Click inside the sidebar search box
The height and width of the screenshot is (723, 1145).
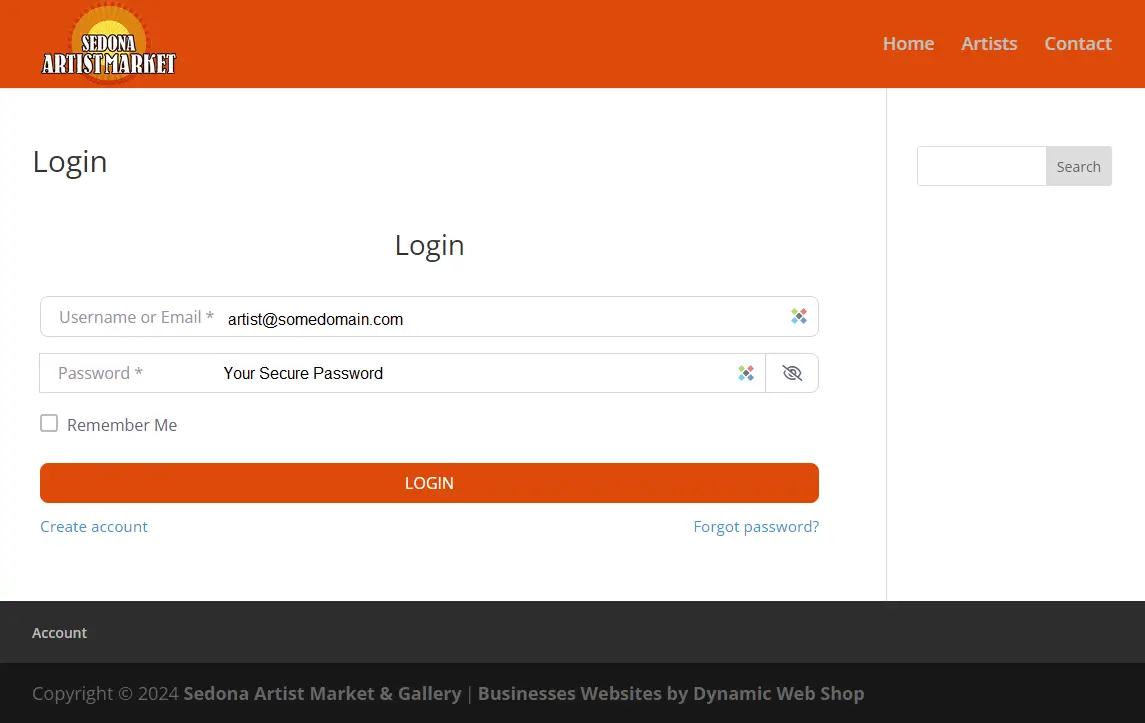(981, 167)
